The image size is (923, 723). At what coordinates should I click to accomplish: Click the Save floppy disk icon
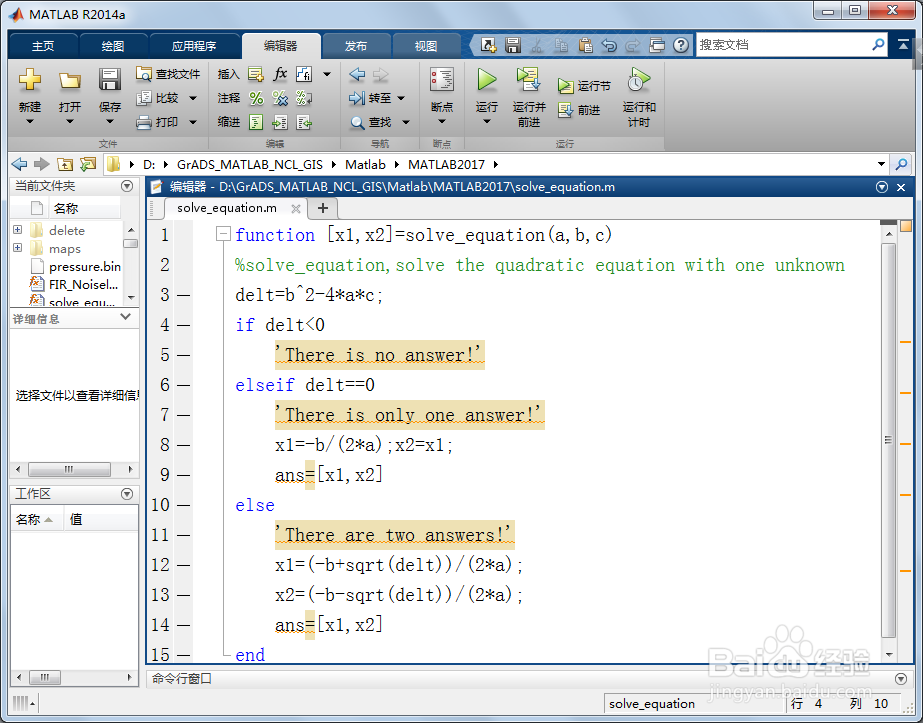pos(109,79)
